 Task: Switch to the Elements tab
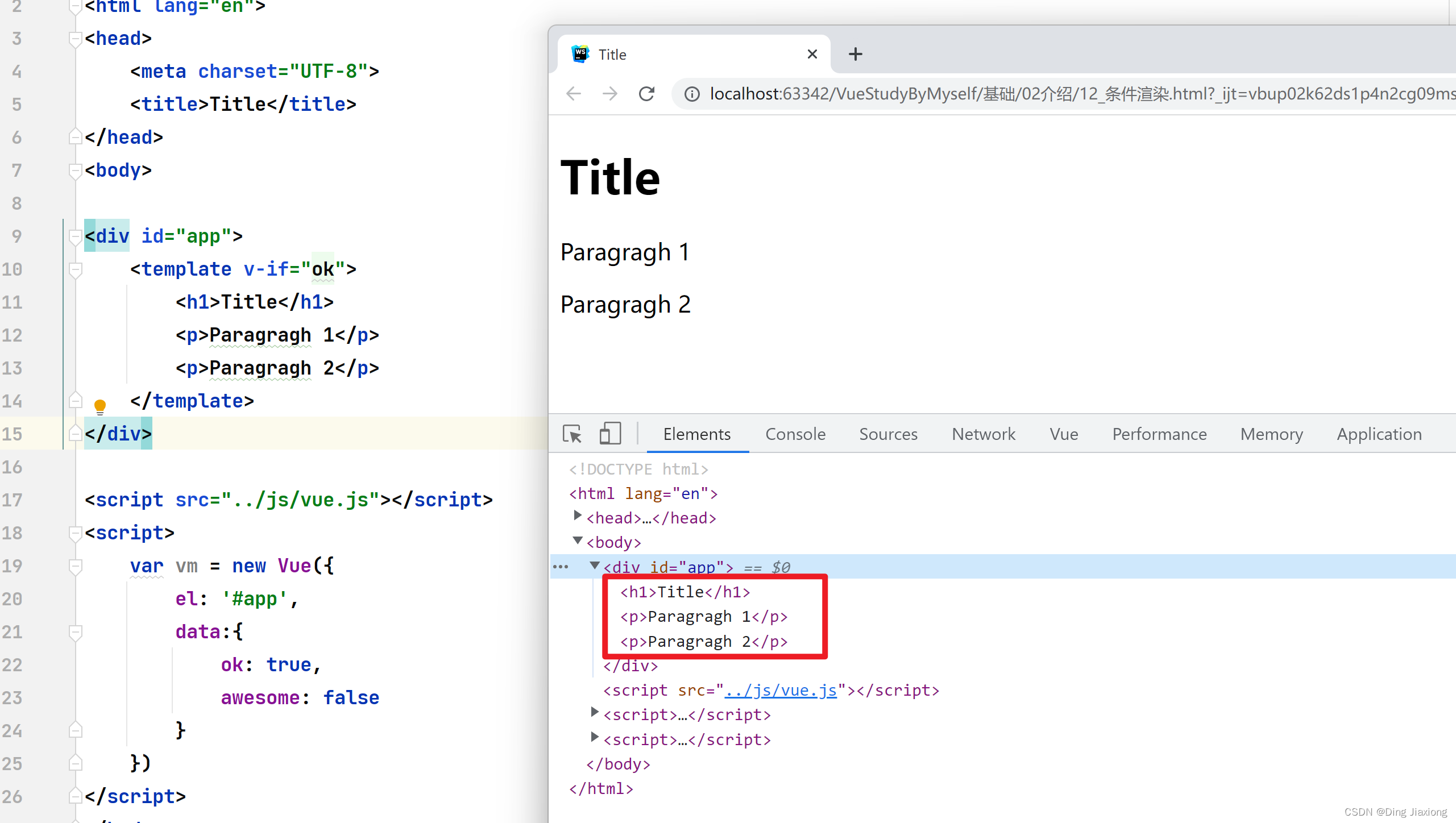click(x=697, y=435)
